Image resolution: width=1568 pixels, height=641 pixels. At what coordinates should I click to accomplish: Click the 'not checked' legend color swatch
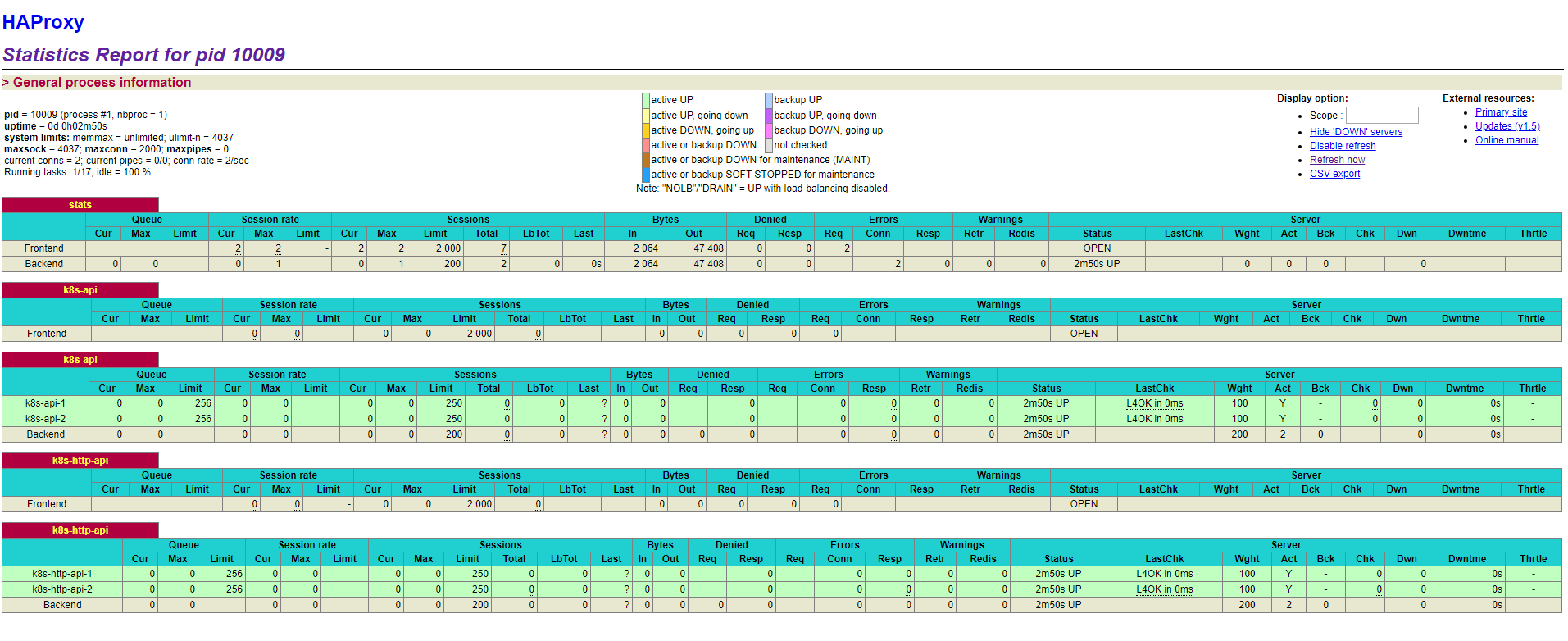769,145
